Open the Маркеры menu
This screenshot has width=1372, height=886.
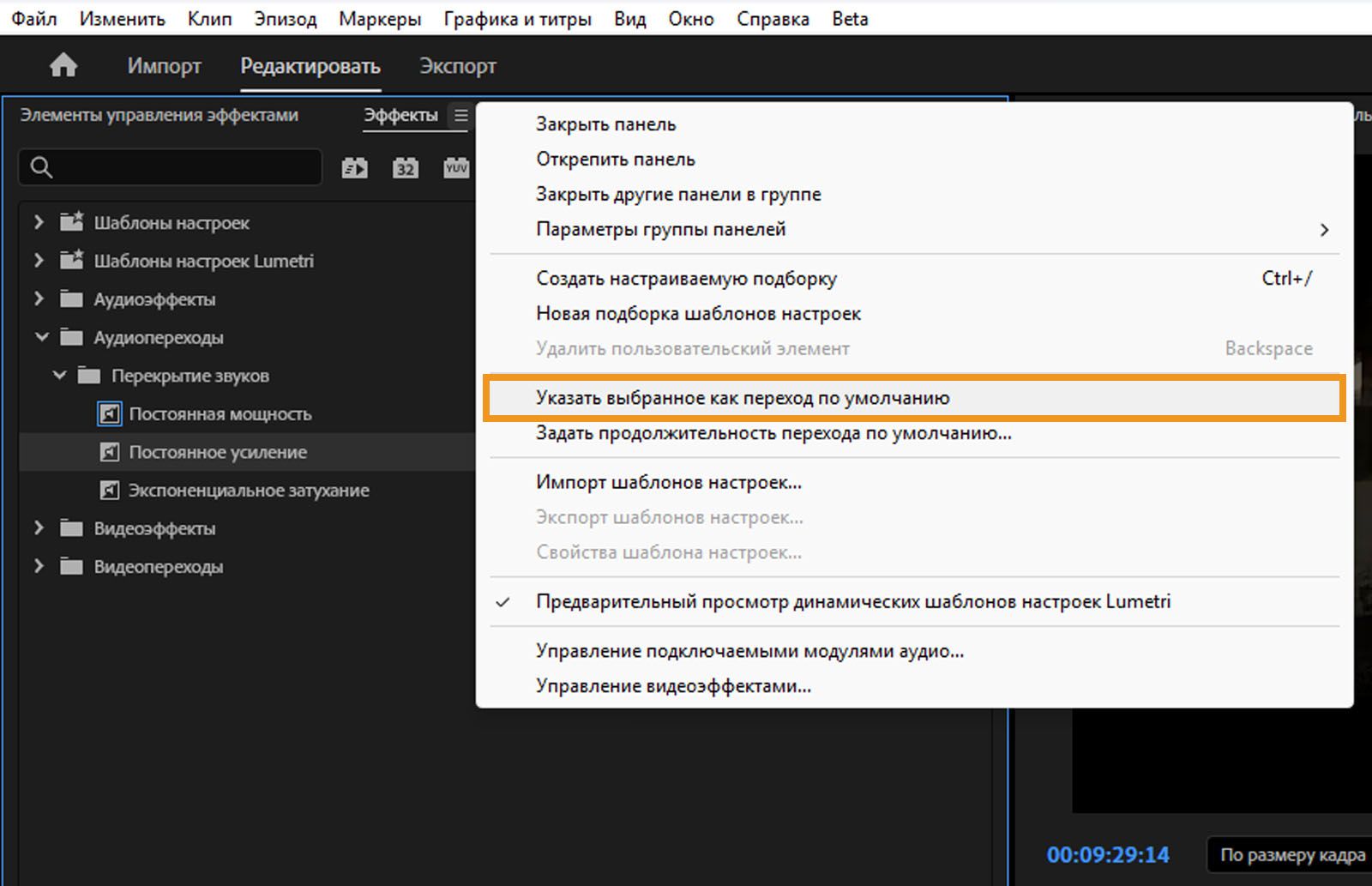click(x=380, y=19)
